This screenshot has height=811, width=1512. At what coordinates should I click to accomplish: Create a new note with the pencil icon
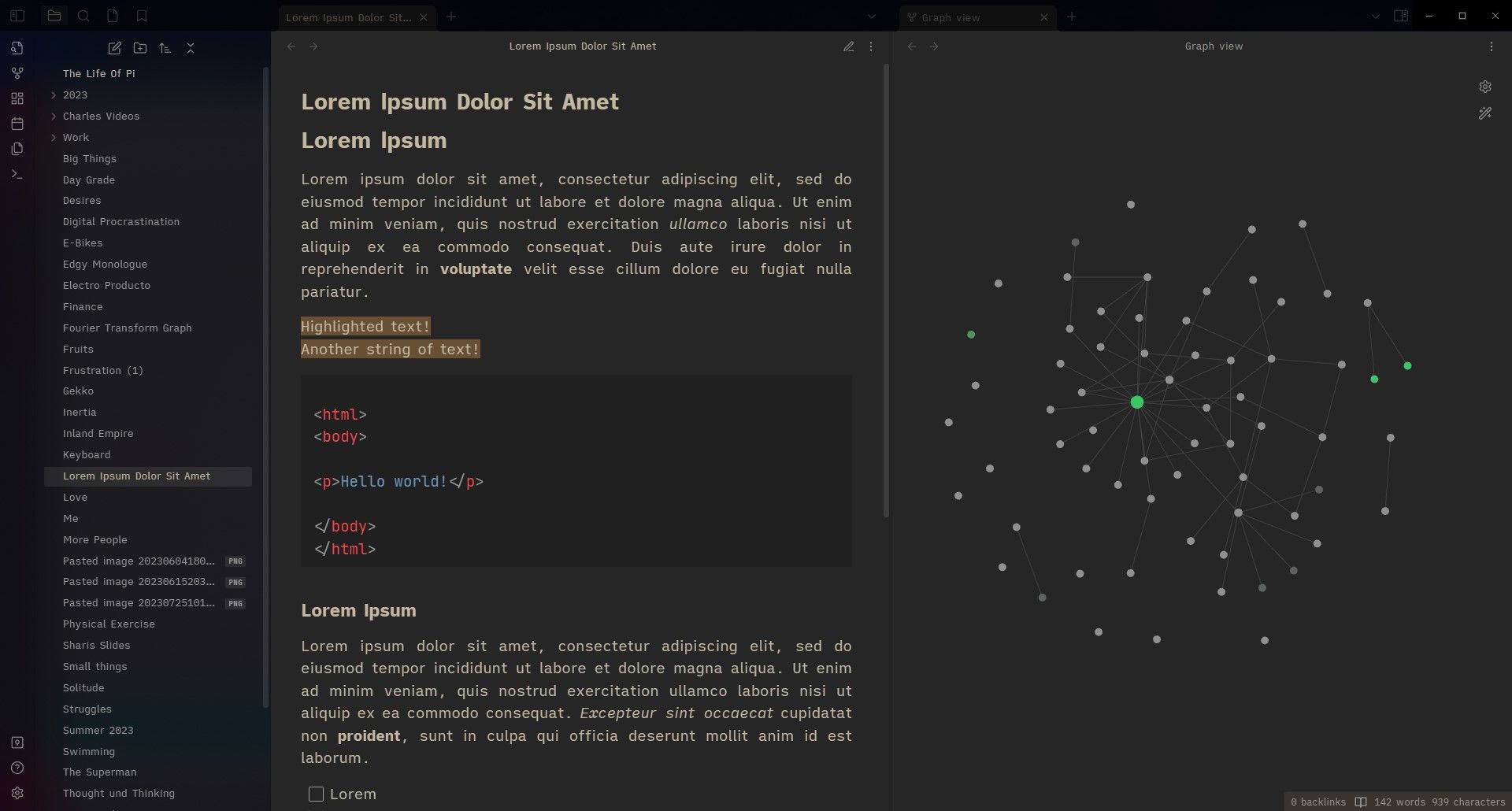[x=114, y=48]
